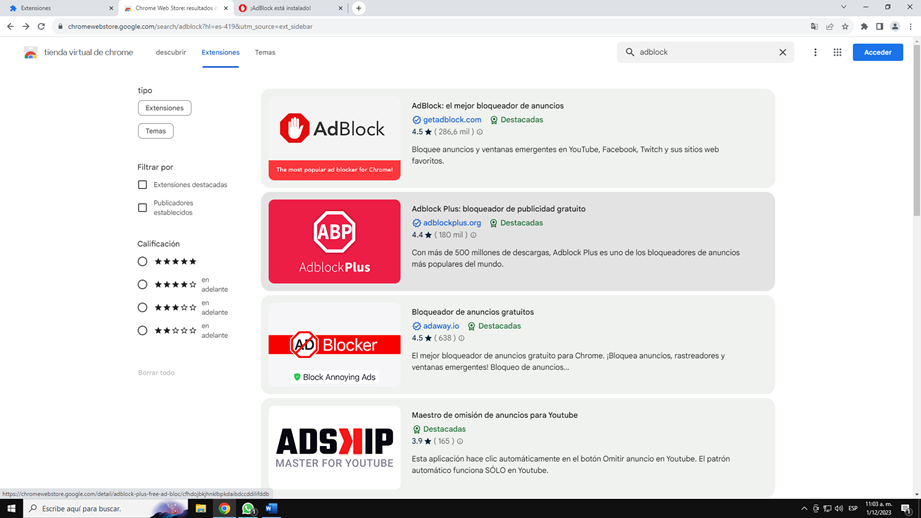Click the info icon beside 165 ratings
921x518 pixels.
460,441
